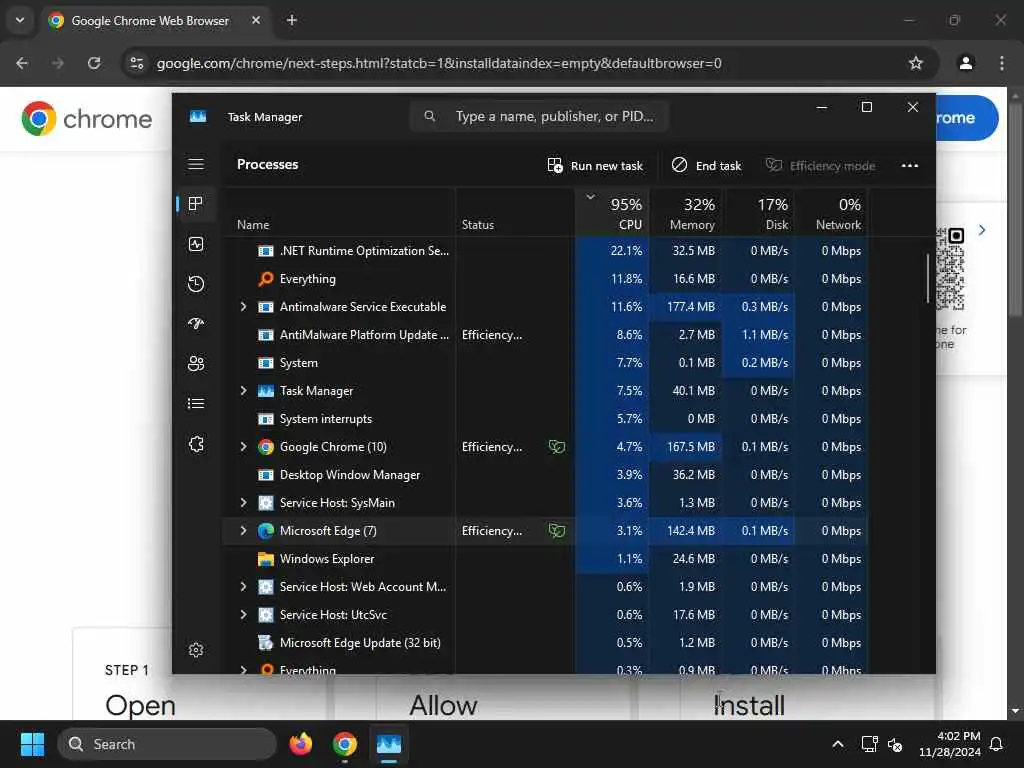Sort by the Disk column header
Image resolution: width=1024 pixels, height=768 pixels.
coord(759,213)
